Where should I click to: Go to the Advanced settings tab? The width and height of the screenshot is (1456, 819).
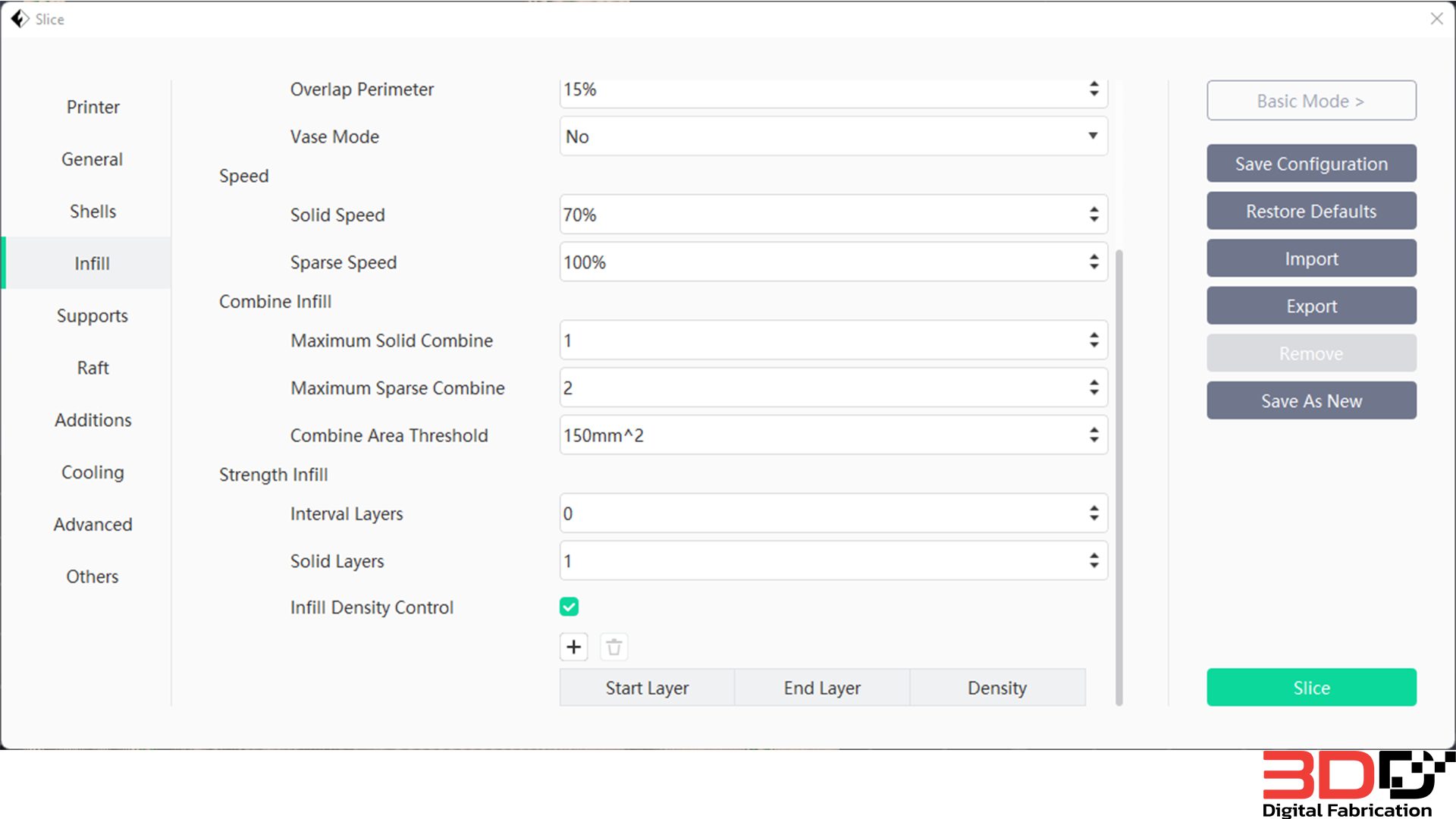(93, 524)
